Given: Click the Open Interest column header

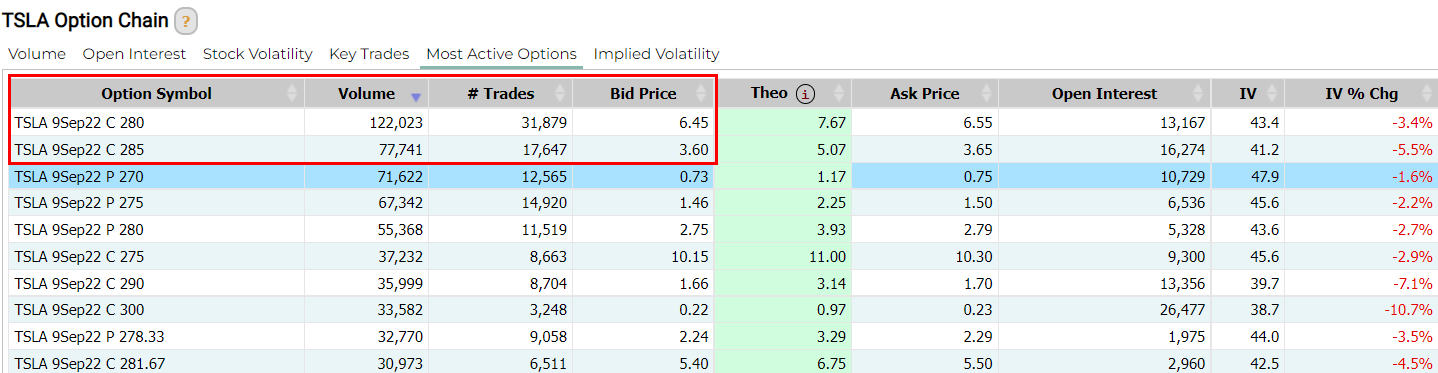Looking at the screenshot, I should point(1104,94).
